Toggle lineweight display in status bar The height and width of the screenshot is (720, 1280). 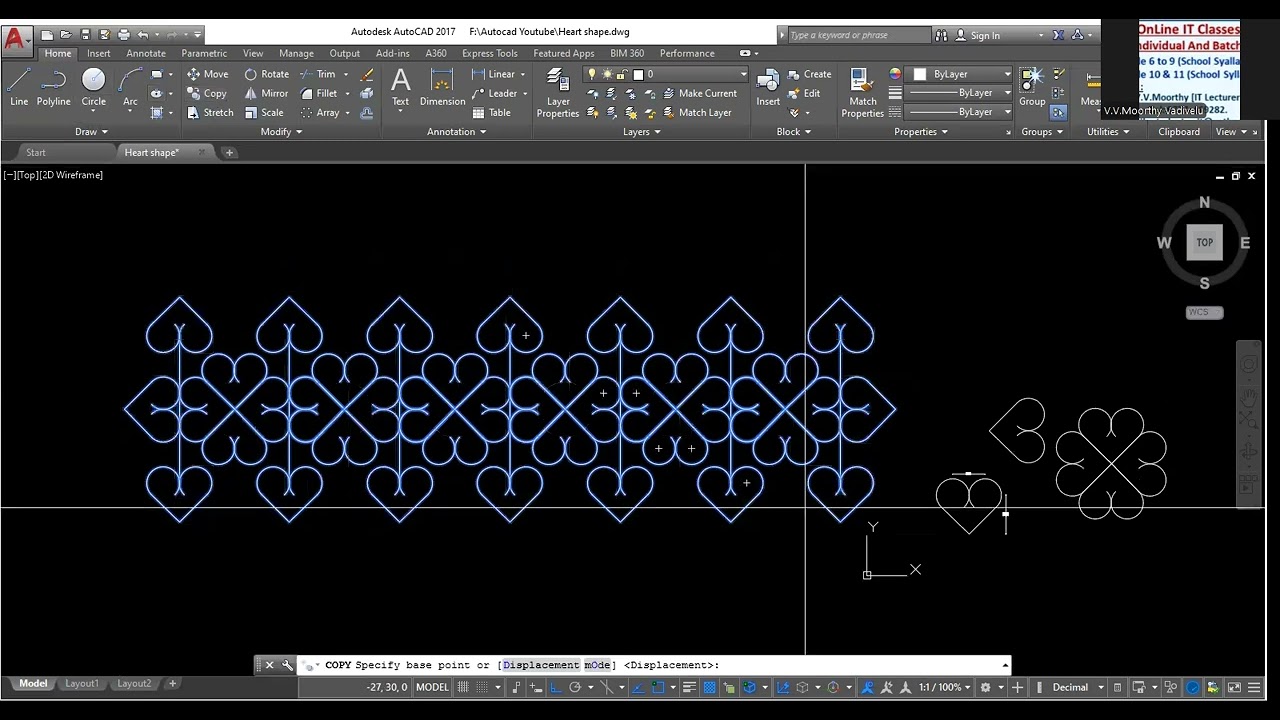(x=689, y=687)
